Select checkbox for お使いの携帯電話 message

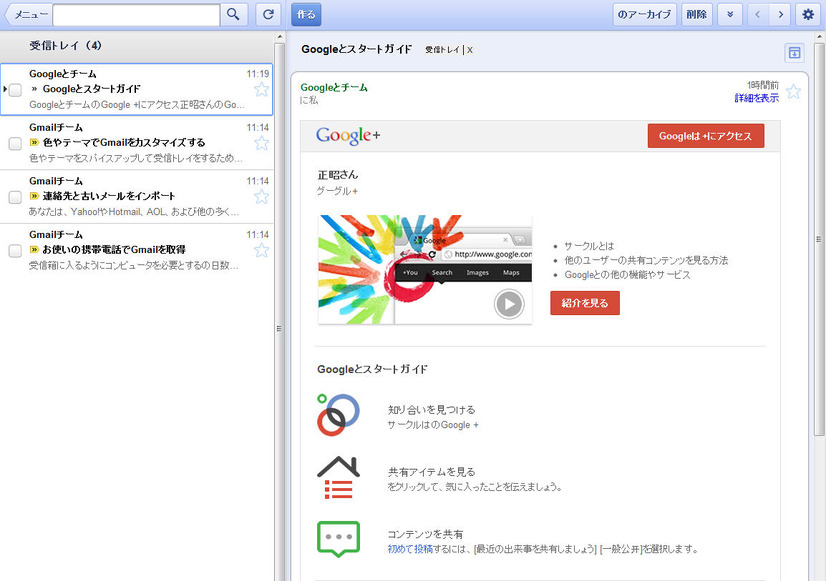tap(15, 251)
